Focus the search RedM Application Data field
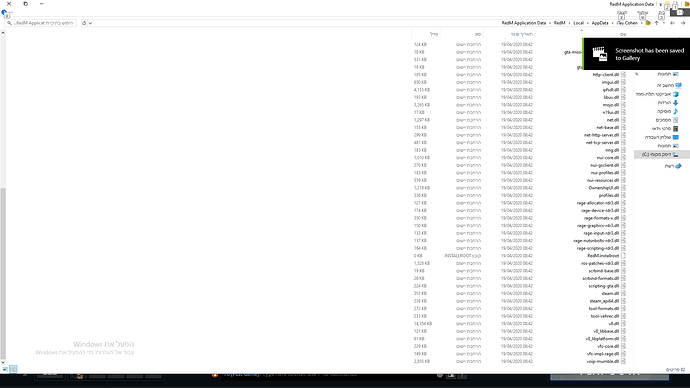690x388 pixels. [x=41, y=23]
